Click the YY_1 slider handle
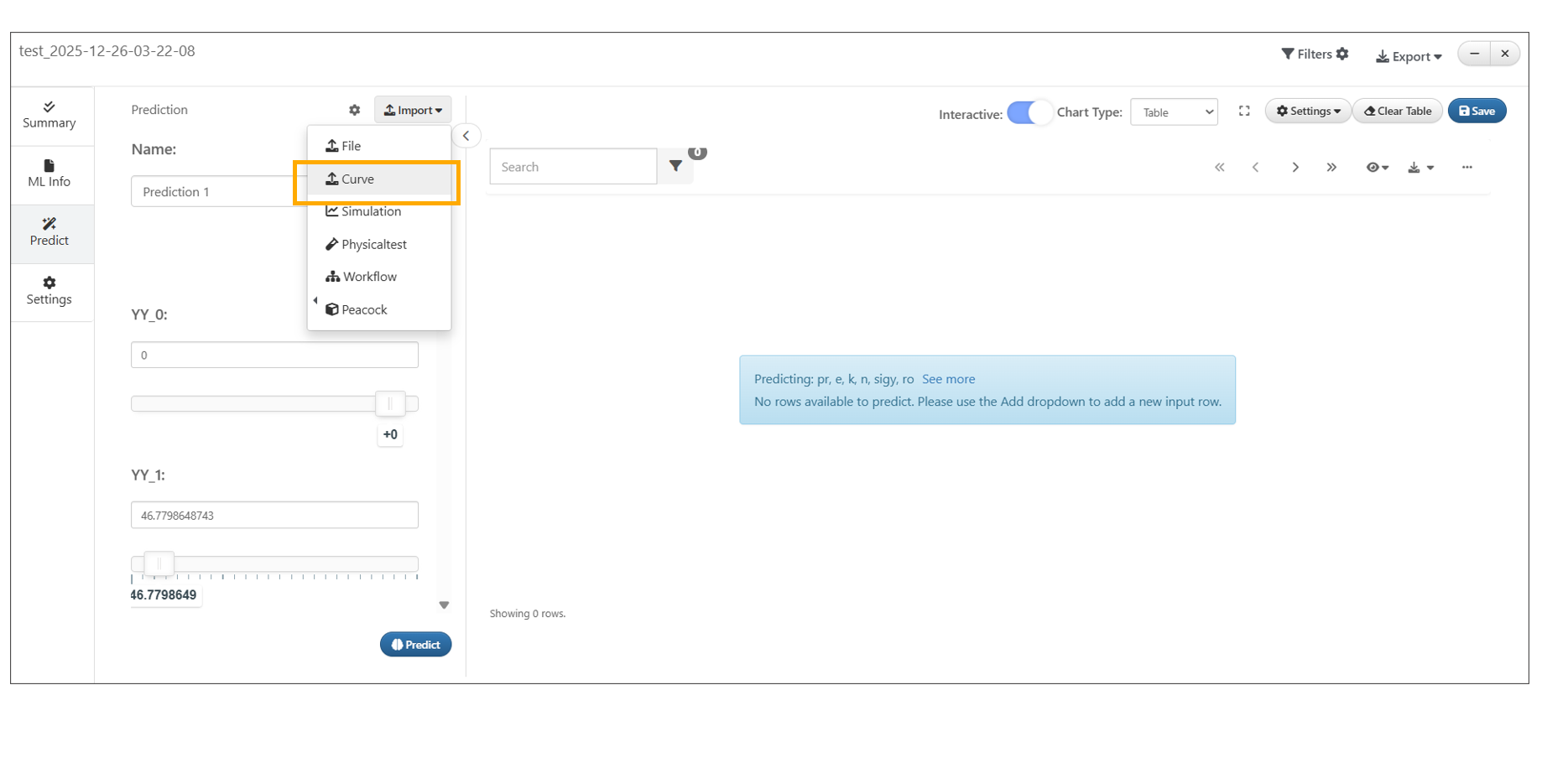The height and width of the screenshot is (768, 1568). pyautogui.click(x=159, y=564)
